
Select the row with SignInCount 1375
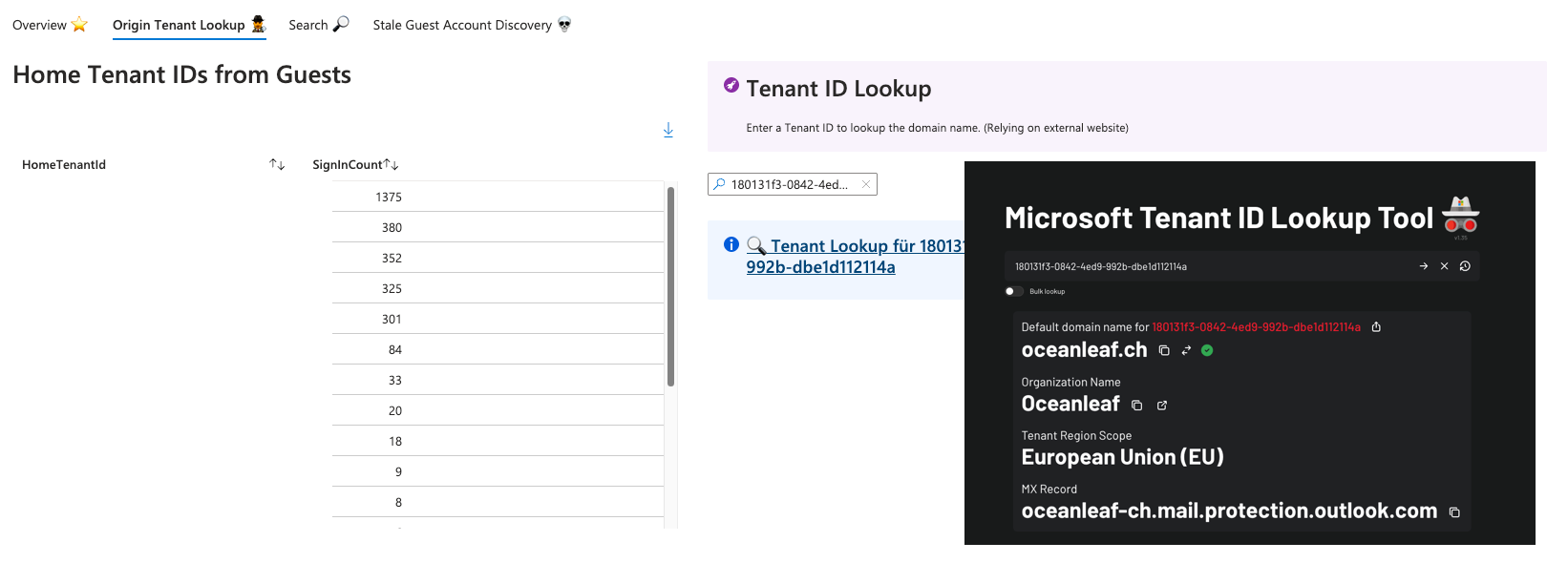(x=498, y=197)
